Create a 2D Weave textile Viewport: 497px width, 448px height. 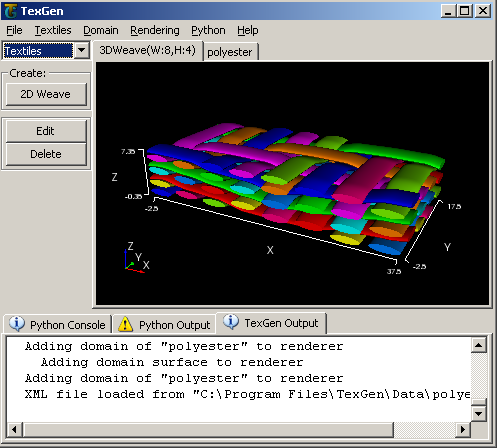(x=46, y=94)
